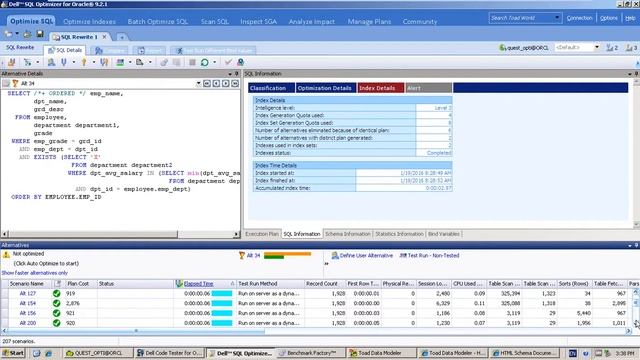This screenshot has width=640, height=360.
Task: Click the blue user icon after the checkmark
Action: click(240, 62)
